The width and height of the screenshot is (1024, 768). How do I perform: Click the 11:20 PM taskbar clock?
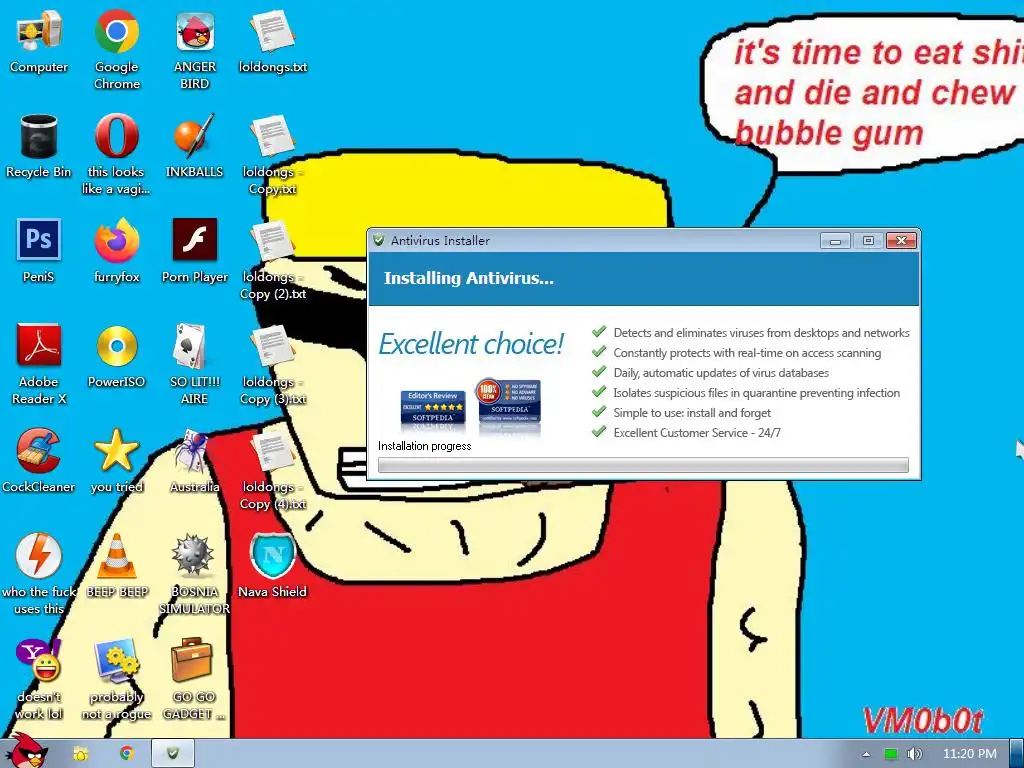coord(970,754)
